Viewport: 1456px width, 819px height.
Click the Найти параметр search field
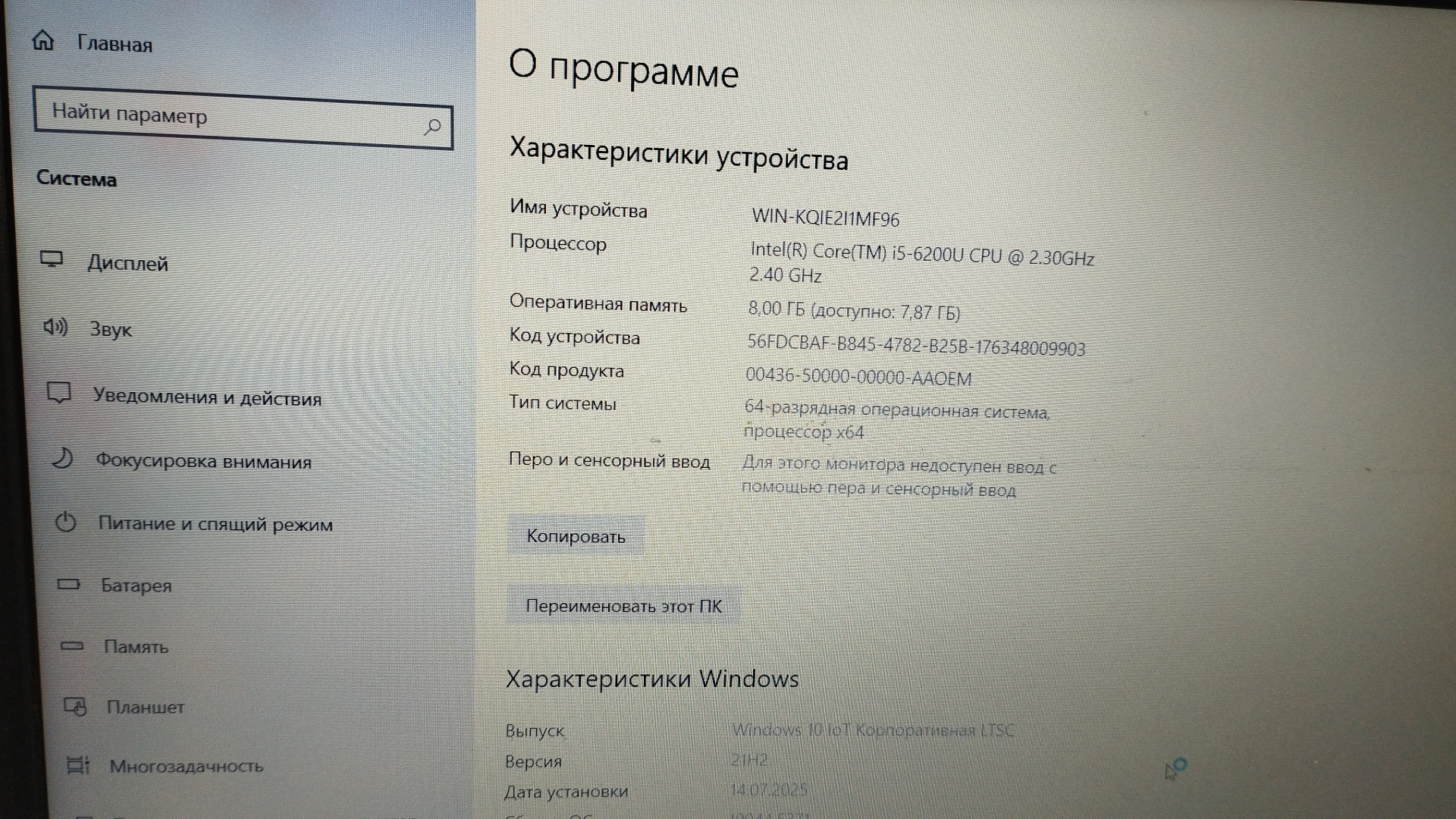pos(227,119)
